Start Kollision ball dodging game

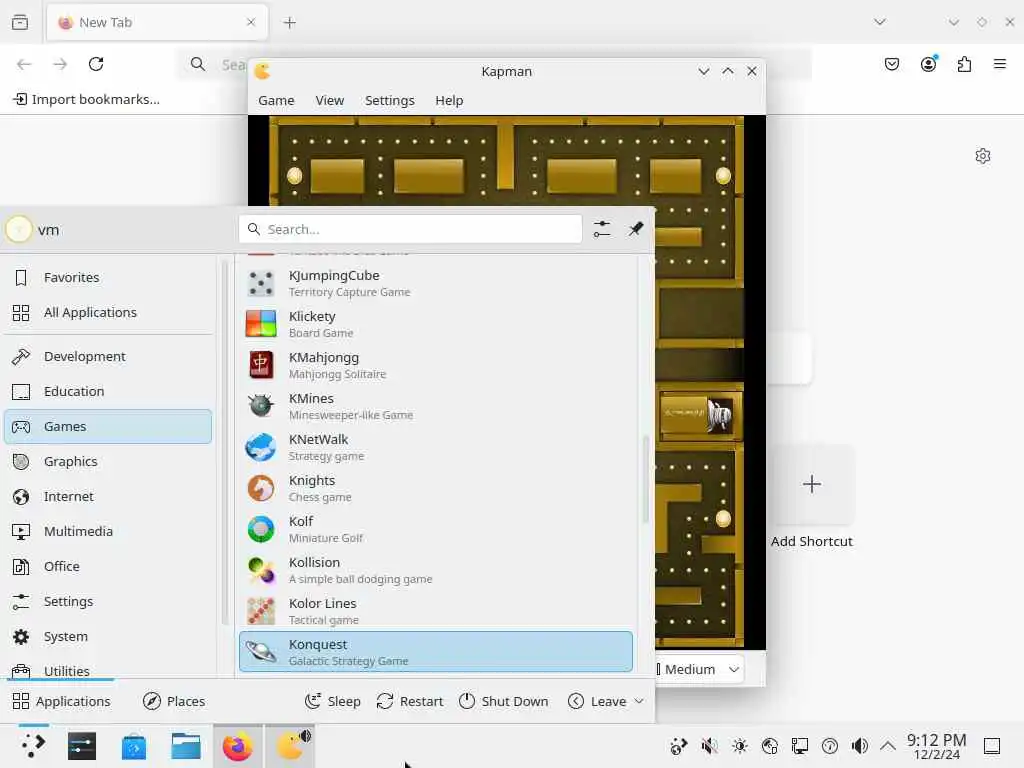click(436, 570)
